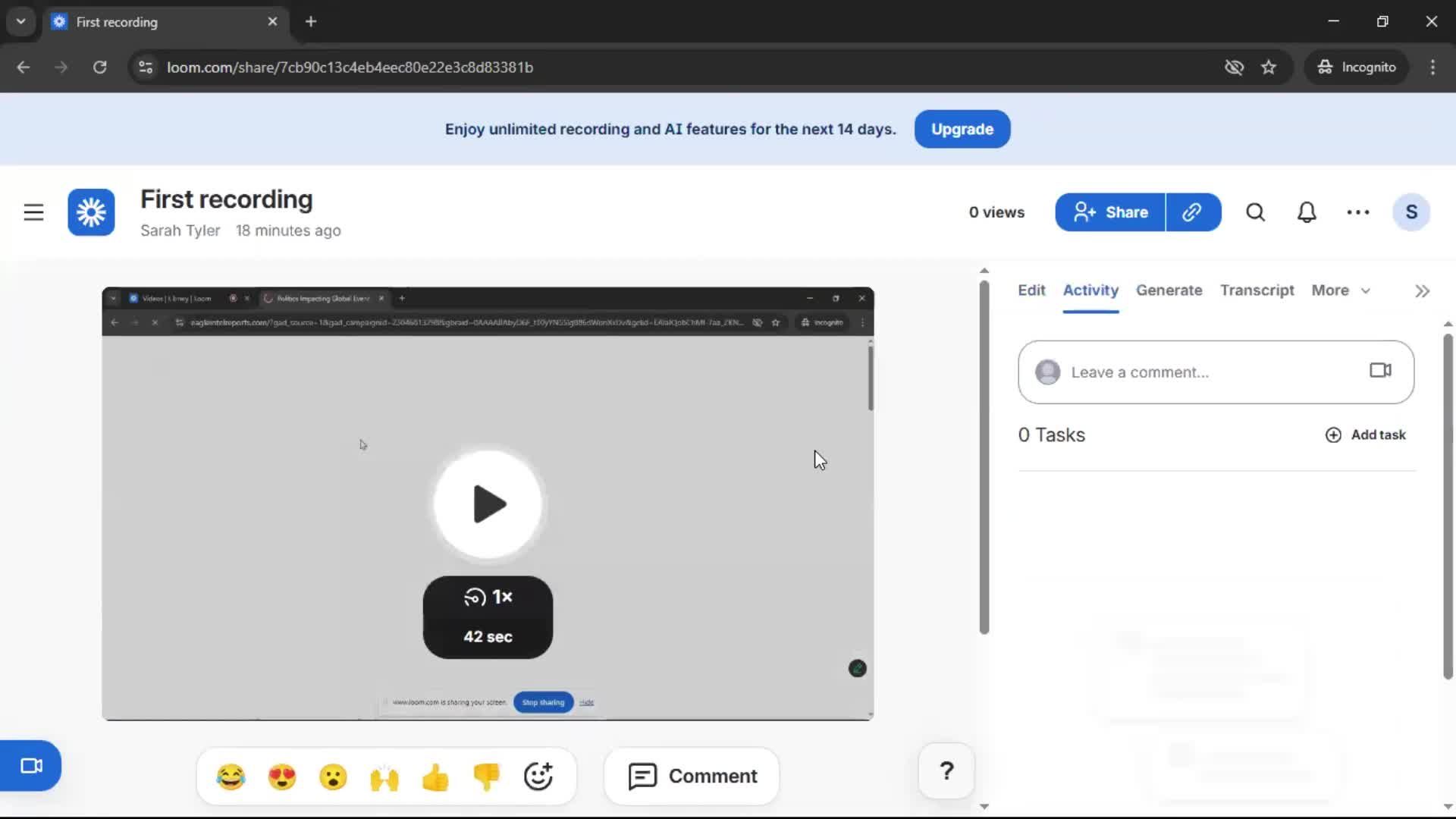Switch to the Transcript tab
Viewport: 1456px width, 819px height.
tap(1257, 290)
